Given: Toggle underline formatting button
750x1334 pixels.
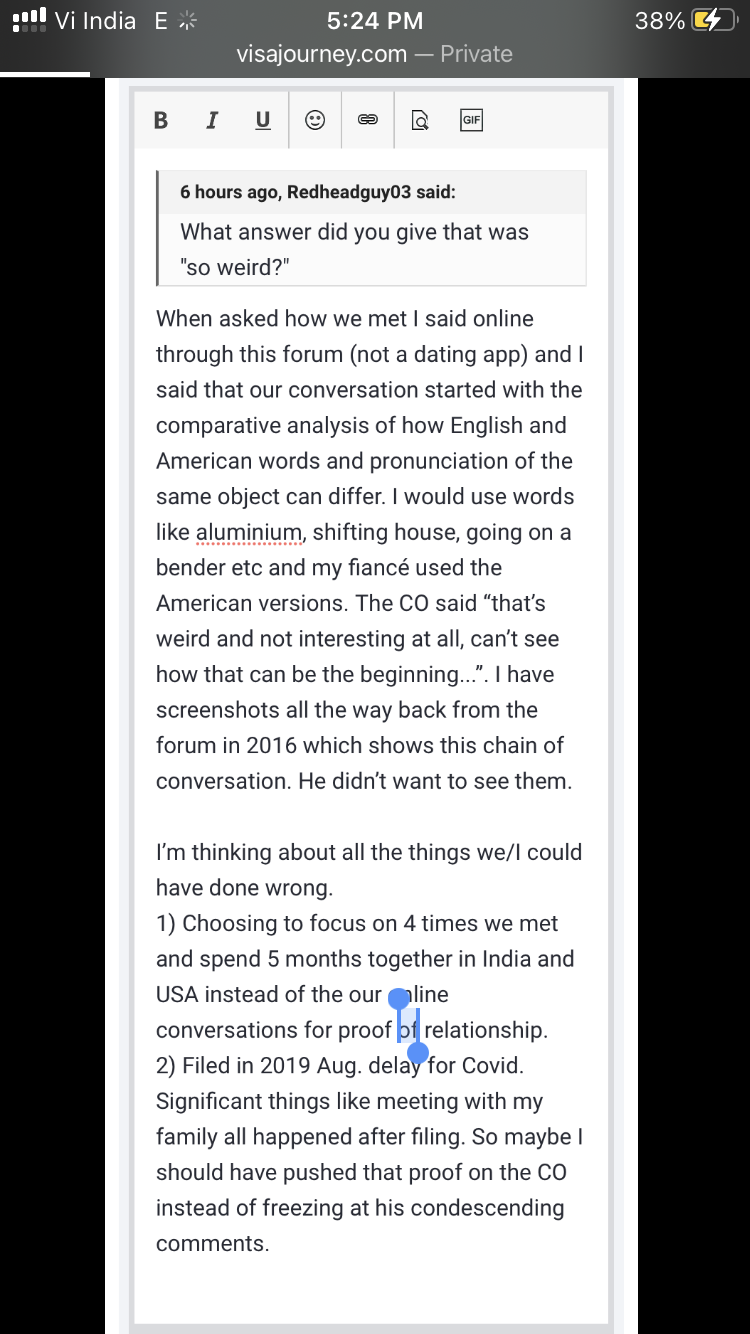Looking at the screenshot, I should [x=263, y=121].
